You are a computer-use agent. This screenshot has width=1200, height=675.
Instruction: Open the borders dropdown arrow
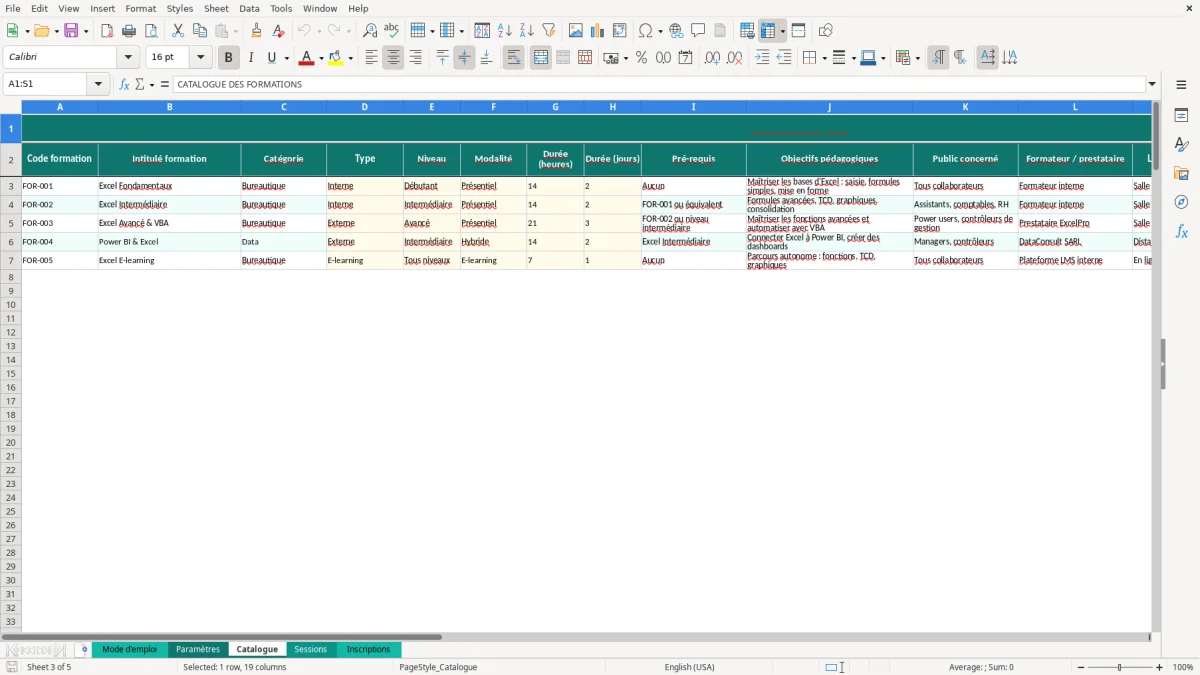pos(823,58)
